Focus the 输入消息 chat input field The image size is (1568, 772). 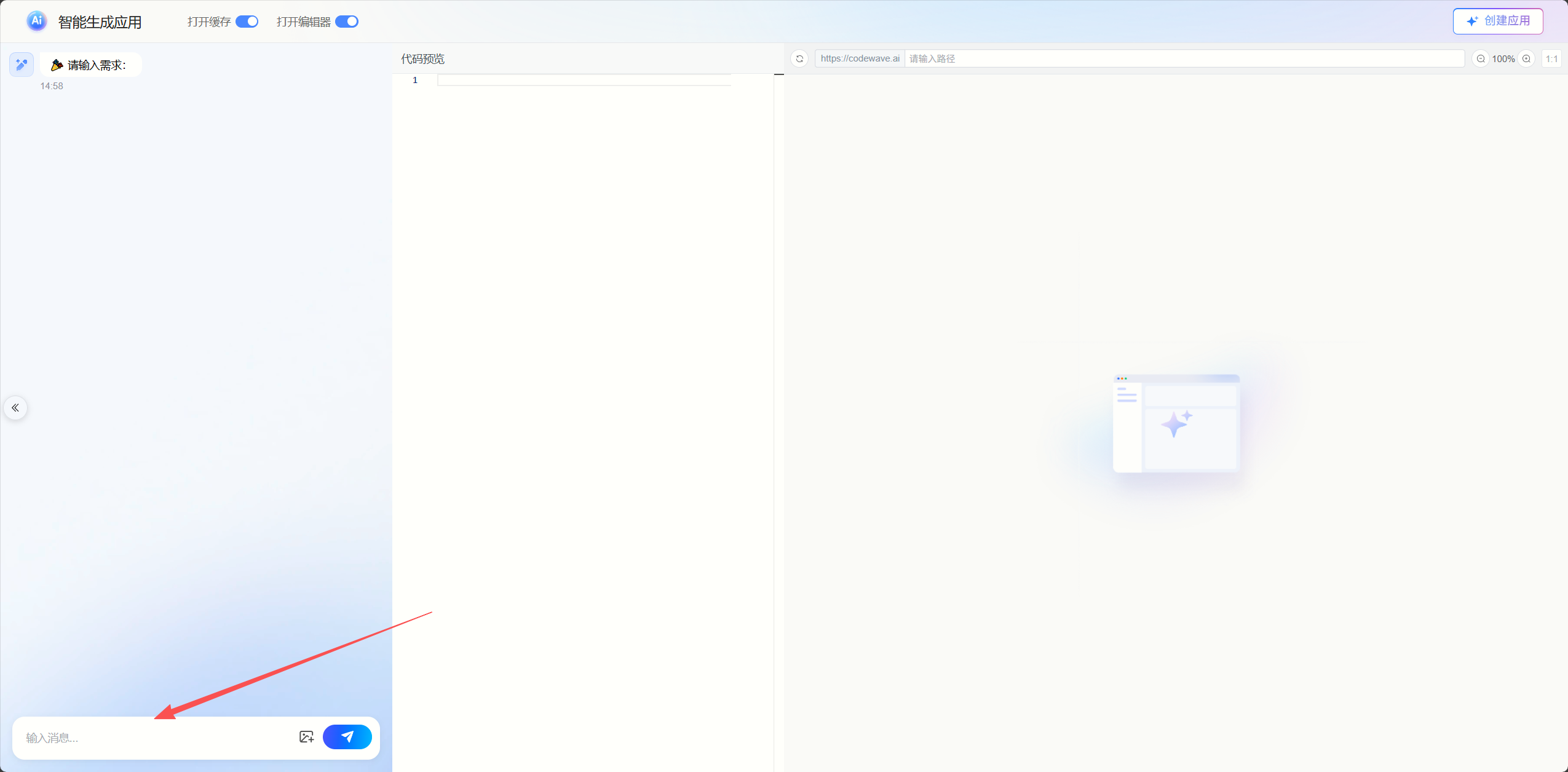coord(154,738)
